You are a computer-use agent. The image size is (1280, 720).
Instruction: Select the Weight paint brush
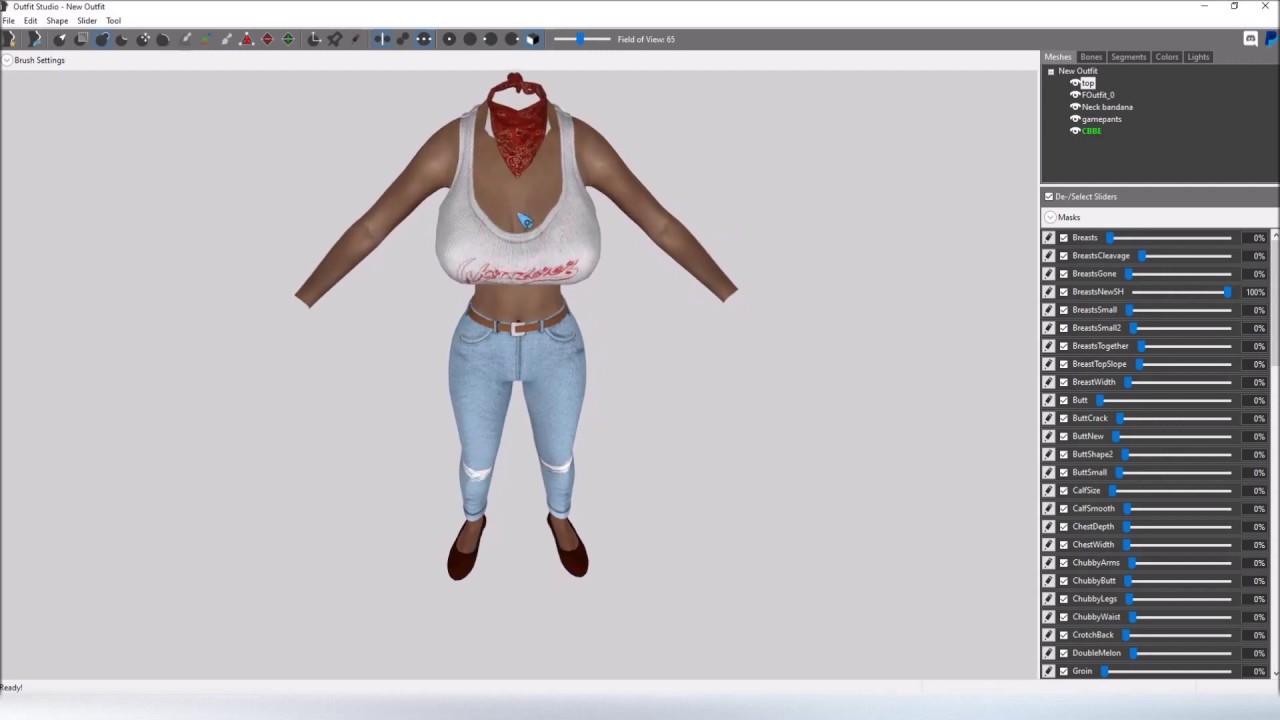(x=185, y=39)
